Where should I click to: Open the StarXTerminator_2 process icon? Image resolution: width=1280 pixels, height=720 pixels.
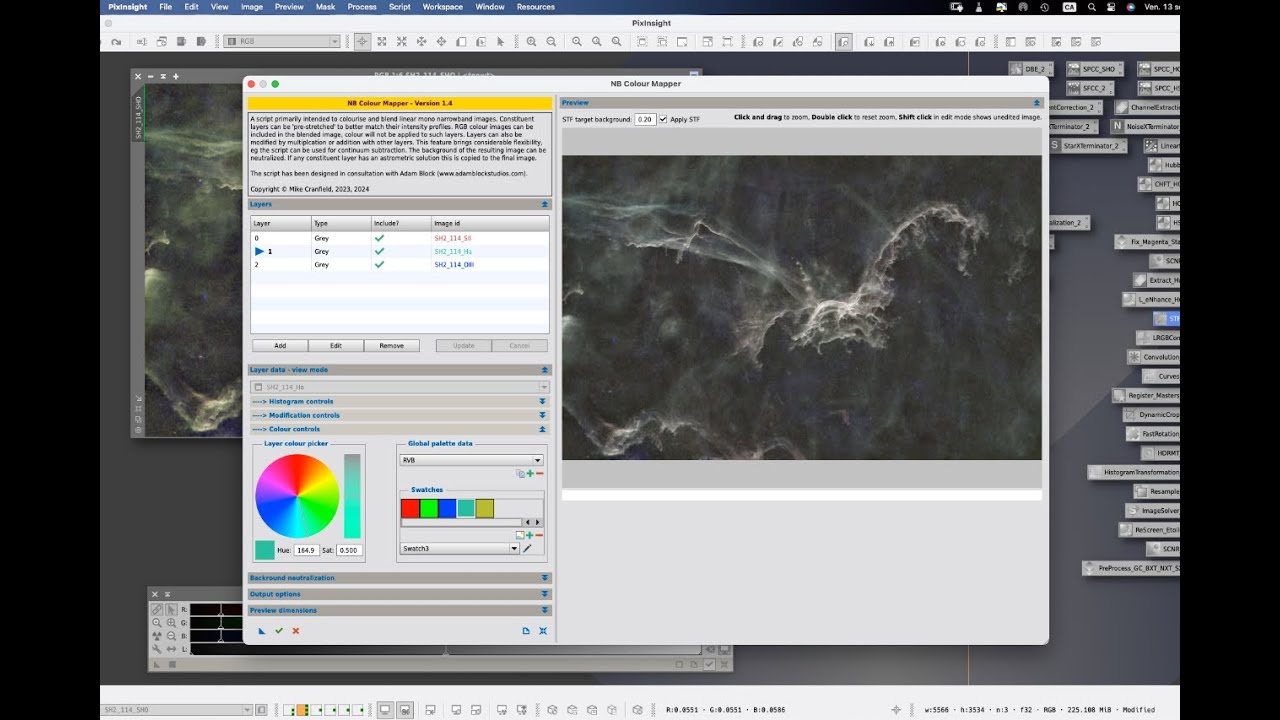pos(1087,145)
